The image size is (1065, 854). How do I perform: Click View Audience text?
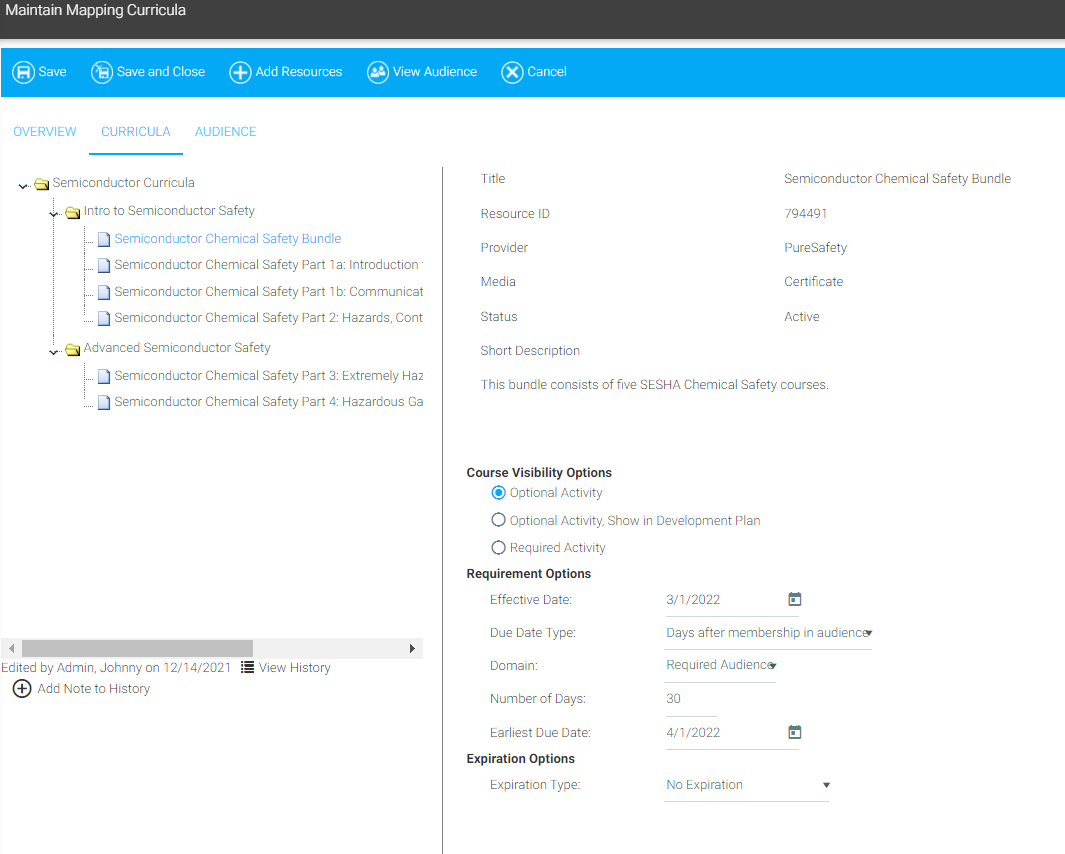[435, 72]
